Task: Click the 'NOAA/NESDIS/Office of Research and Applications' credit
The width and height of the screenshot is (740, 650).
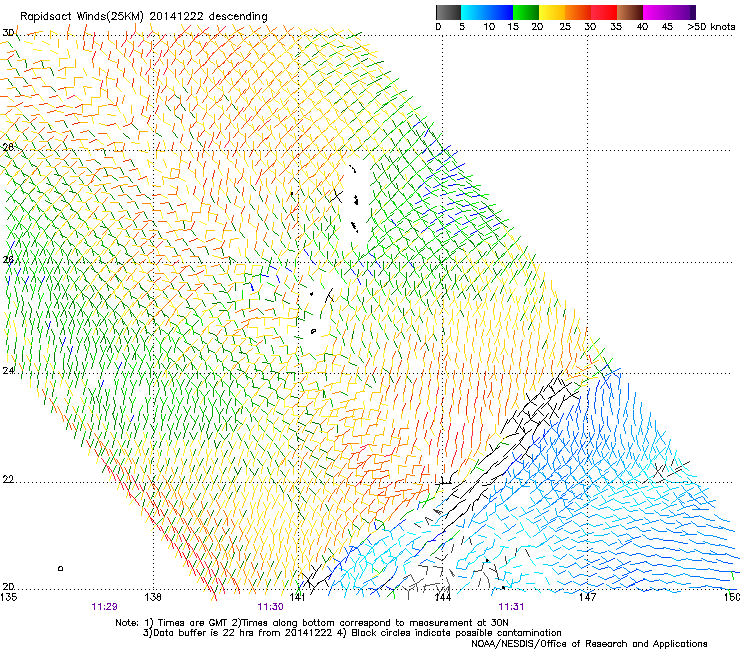Action: [589, 643]
